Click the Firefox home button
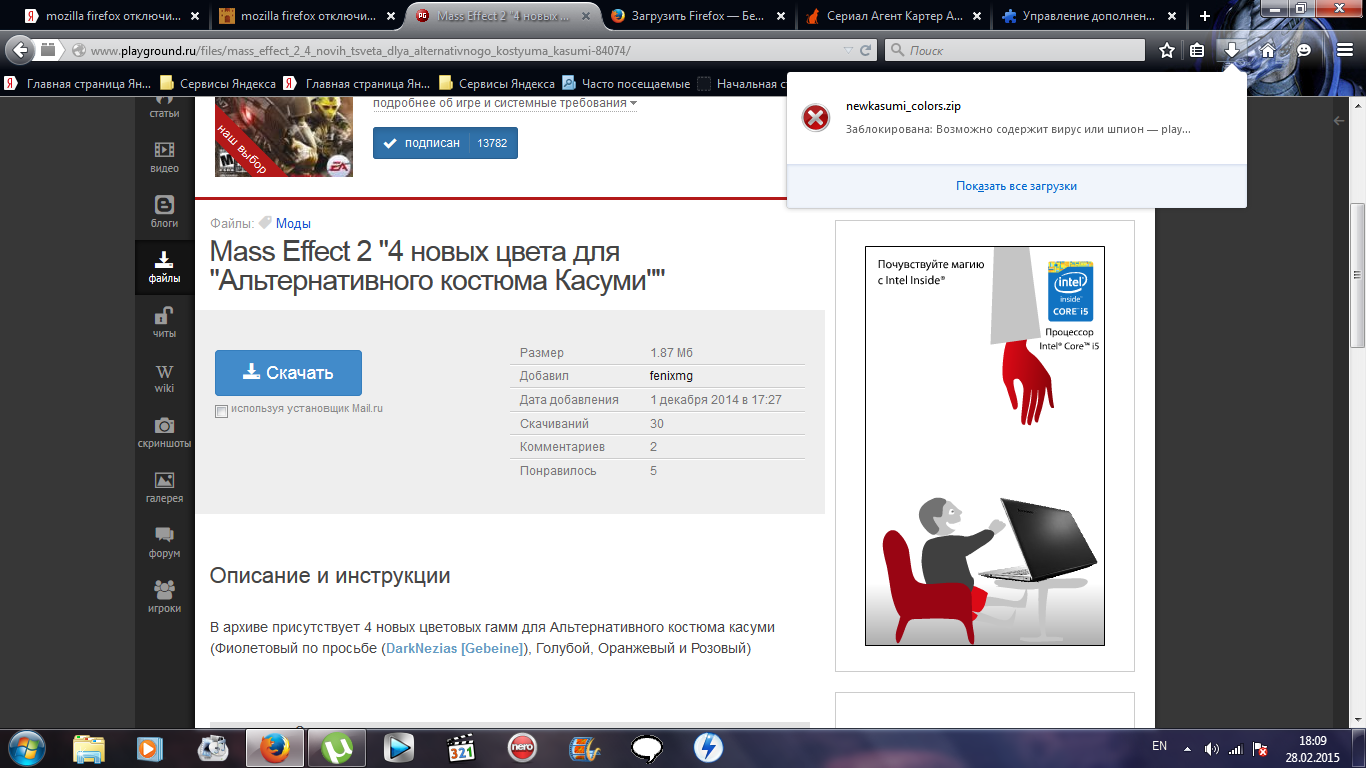This screenshot has height=768, width=1368. tap(1267, 50)
